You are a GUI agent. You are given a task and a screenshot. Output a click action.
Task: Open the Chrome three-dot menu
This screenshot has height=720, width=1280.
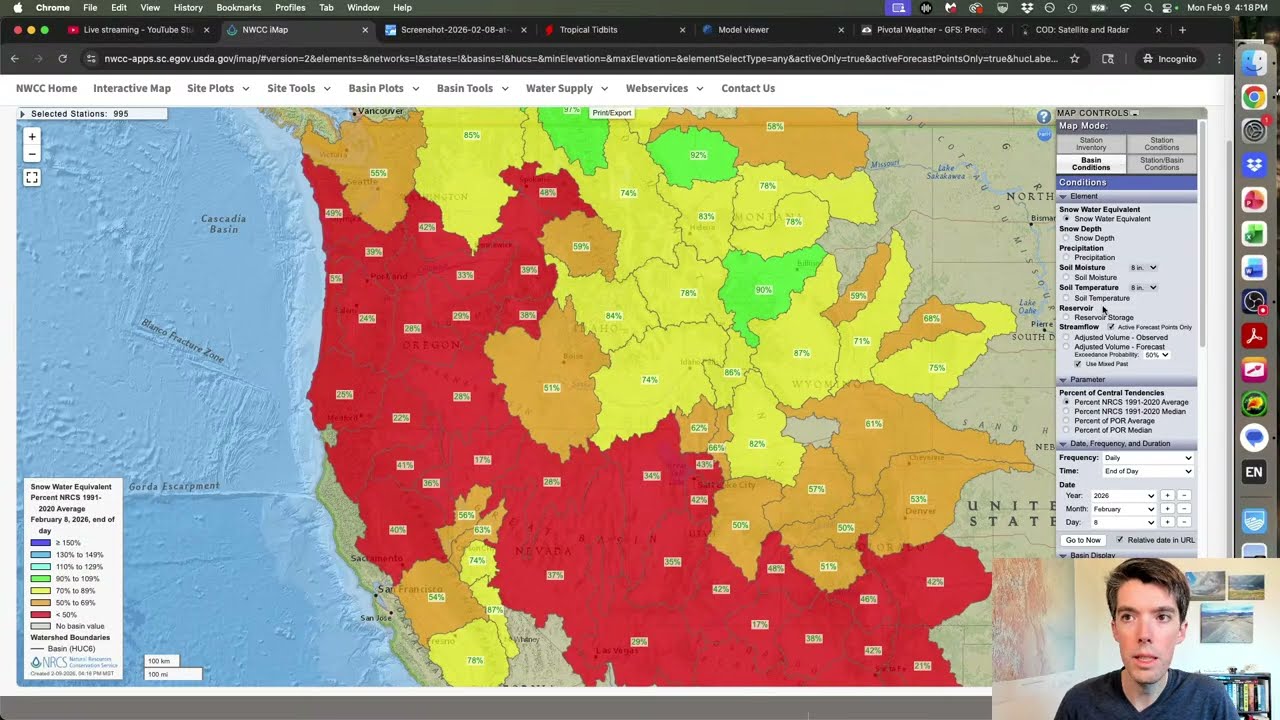(x=1219, y=59)
